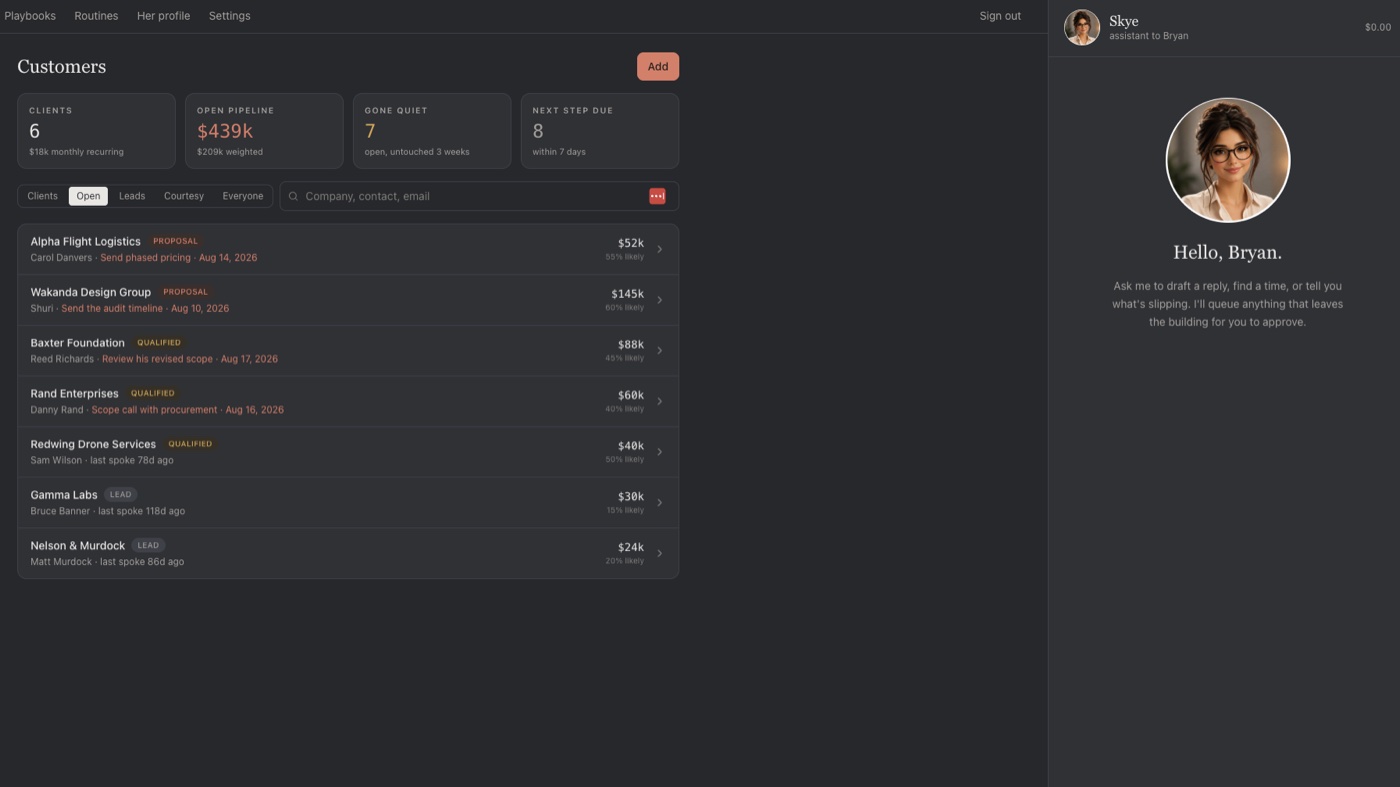Click the Alpha Flight Logistics company name
1400x787 pixels.
pyautogui.click(x=85, y=241)
